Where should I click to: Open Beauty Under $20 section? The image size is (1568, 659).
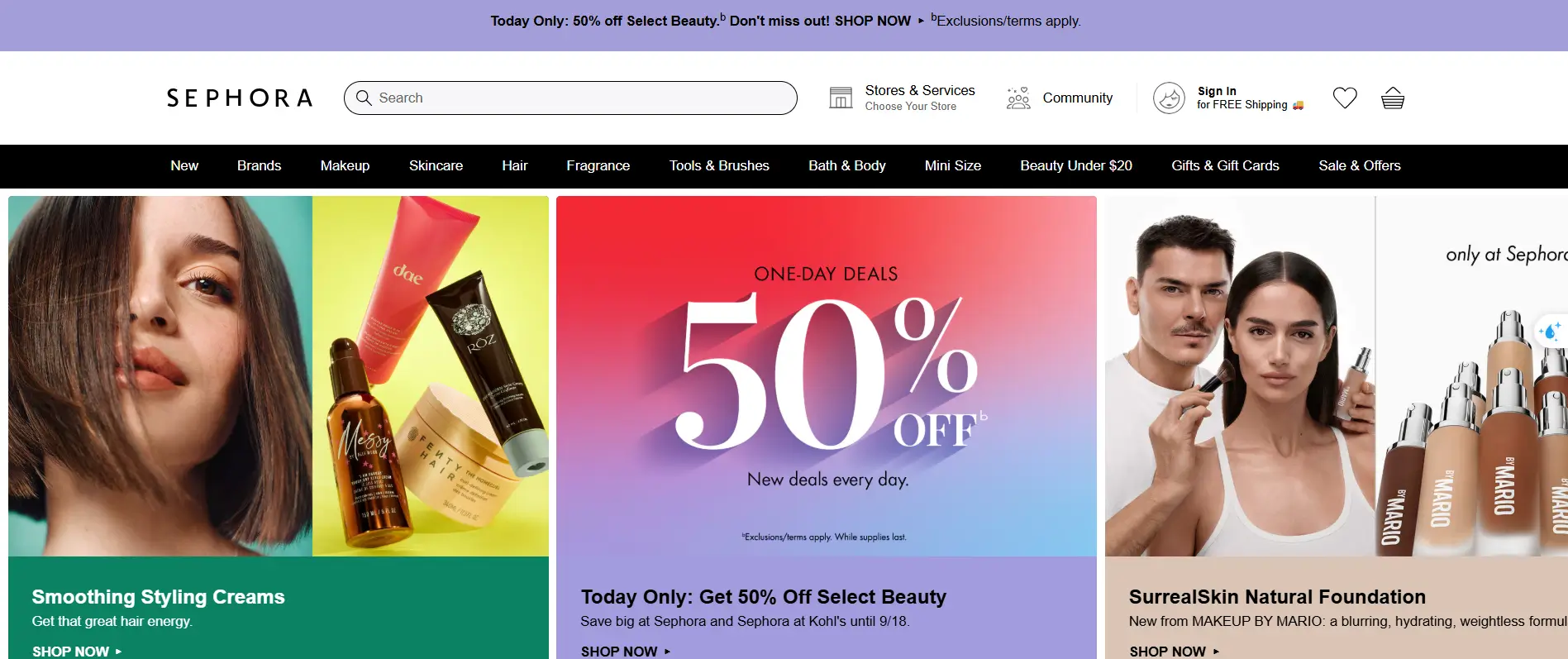[1075, 165]
